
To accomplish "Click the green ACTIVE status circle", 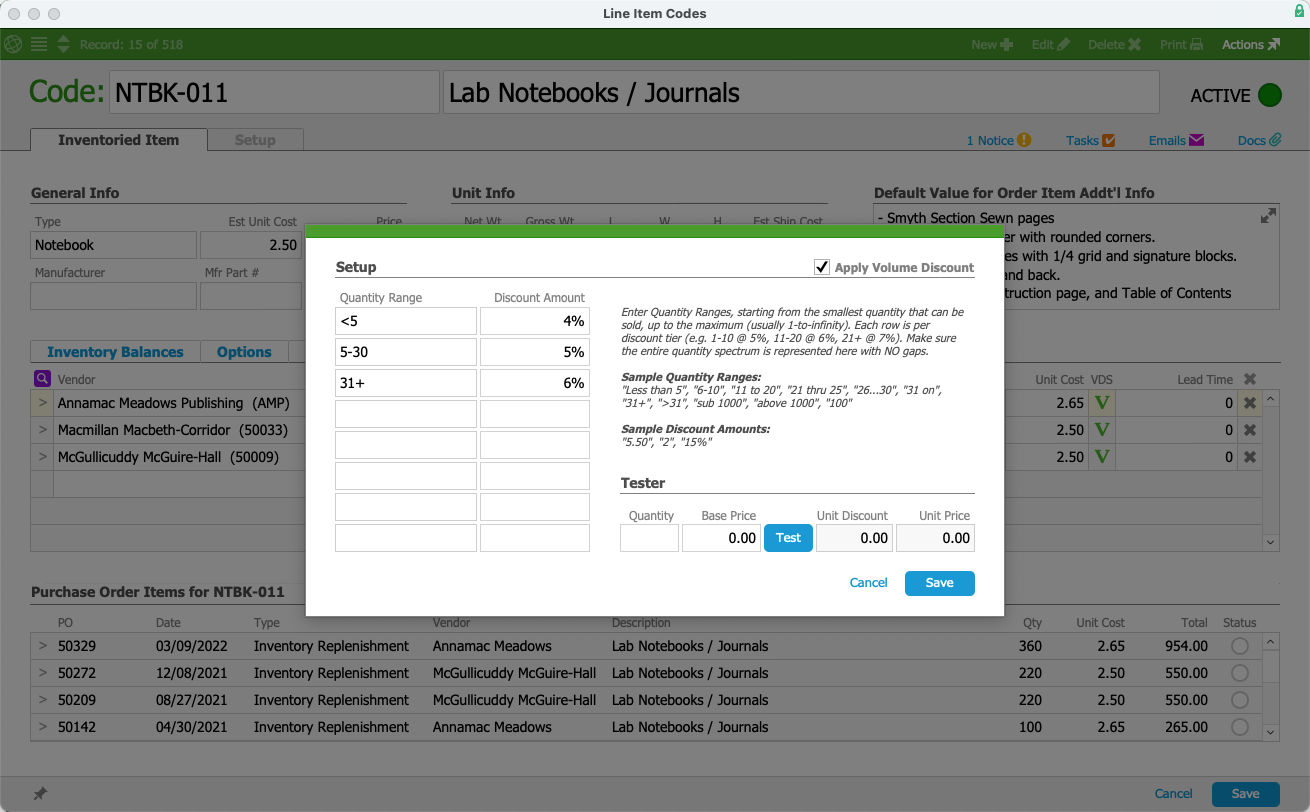I will [x=1270, y=95].
